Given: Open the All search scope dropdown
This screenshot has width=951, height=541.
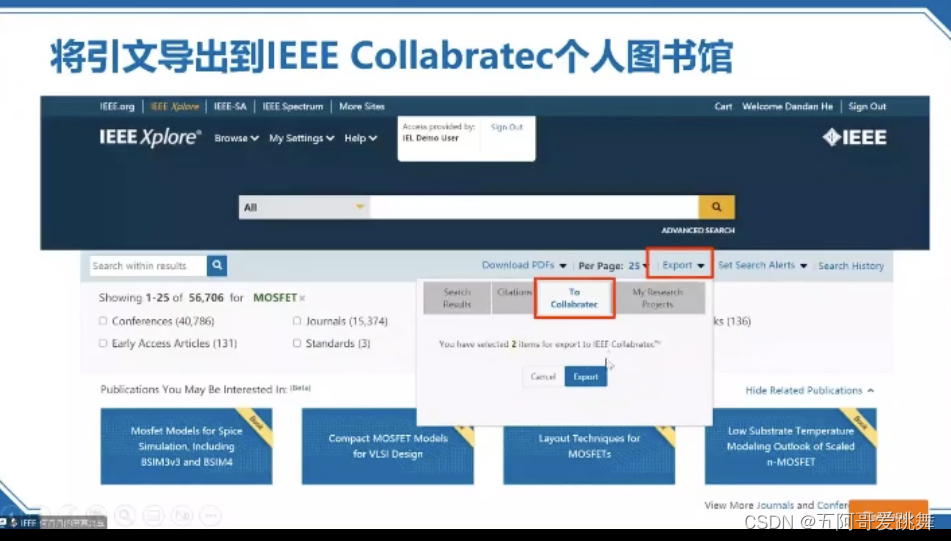Looking at the screenshot, I should pos(304,207).
